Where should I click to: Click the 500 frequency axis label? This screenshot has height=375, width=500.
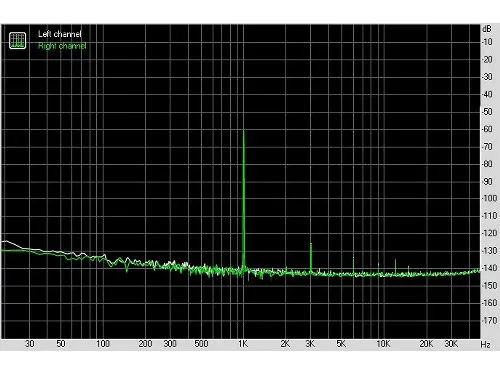201,344
